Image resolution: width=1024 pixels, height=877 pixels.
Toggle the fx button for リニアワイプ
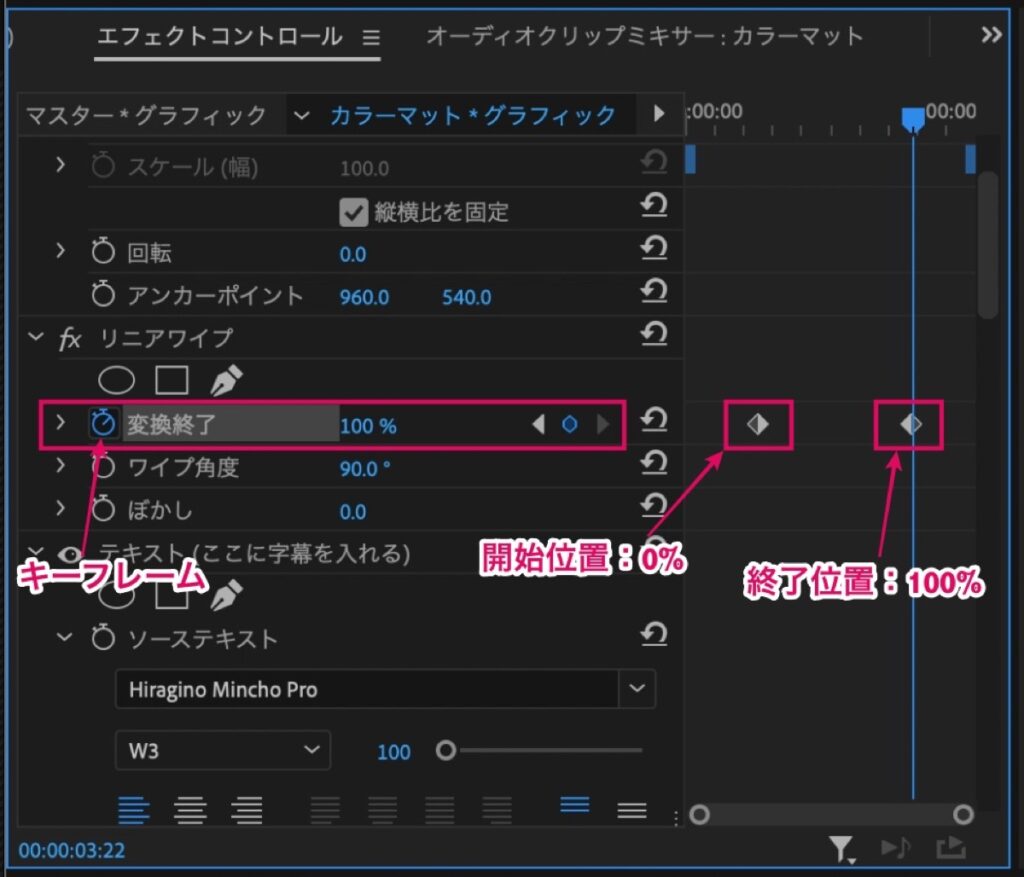tap(70, 338)
